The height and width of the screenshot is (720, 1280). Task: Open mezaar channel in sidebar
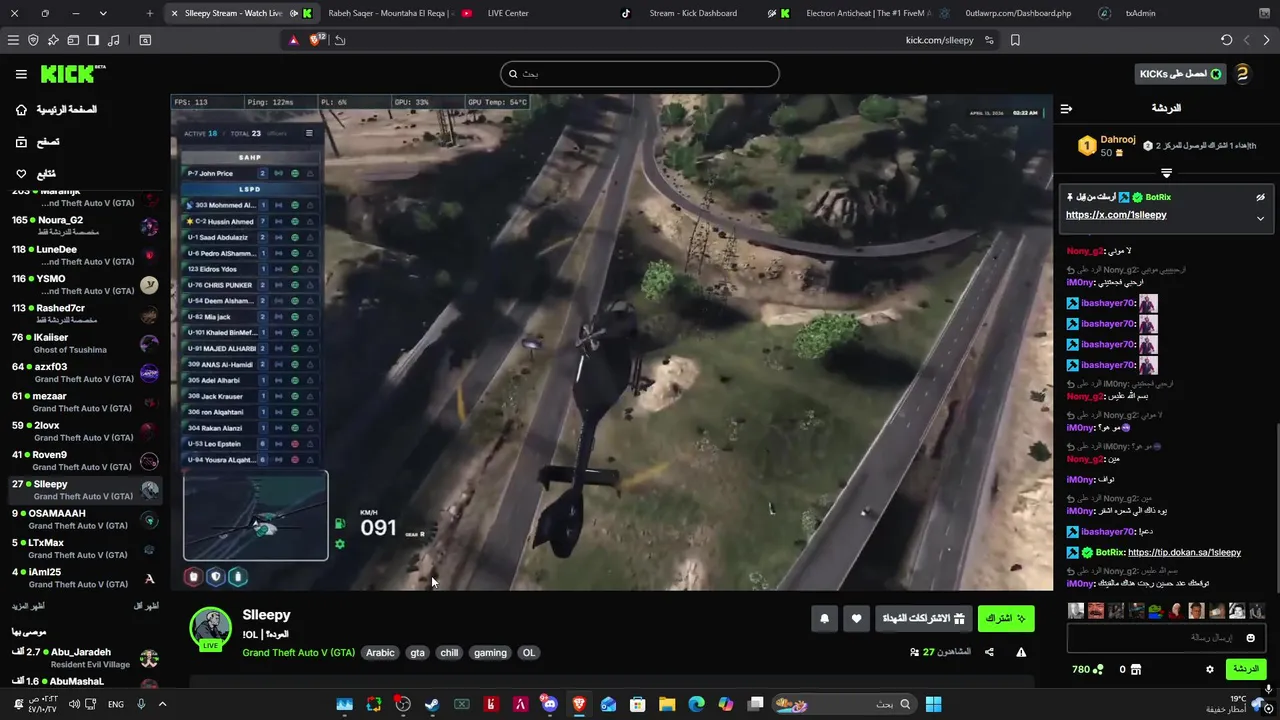[85, 402]
